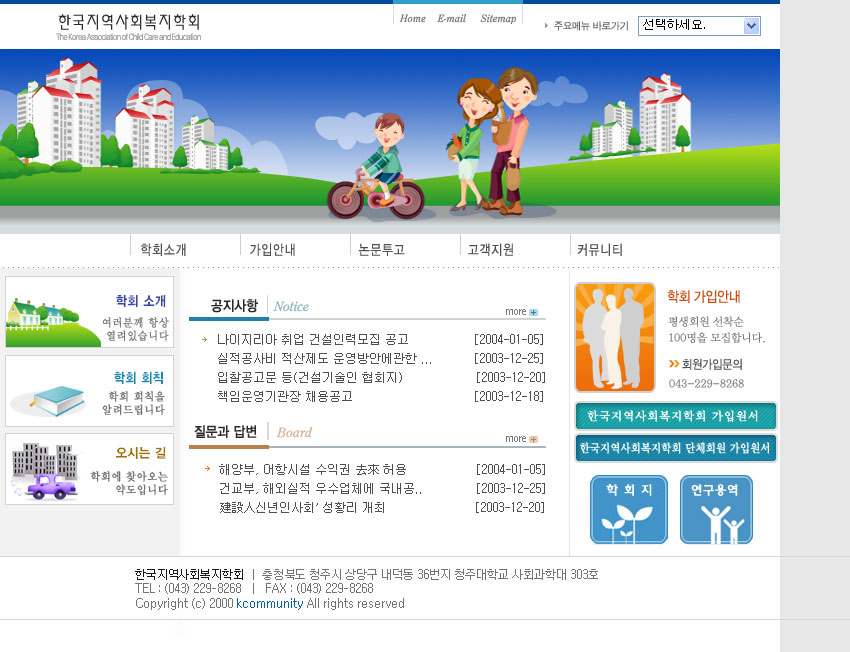850x652 pixels.
Task: Click the 질문과 답변 more plus icon
Action: [534, 439]
